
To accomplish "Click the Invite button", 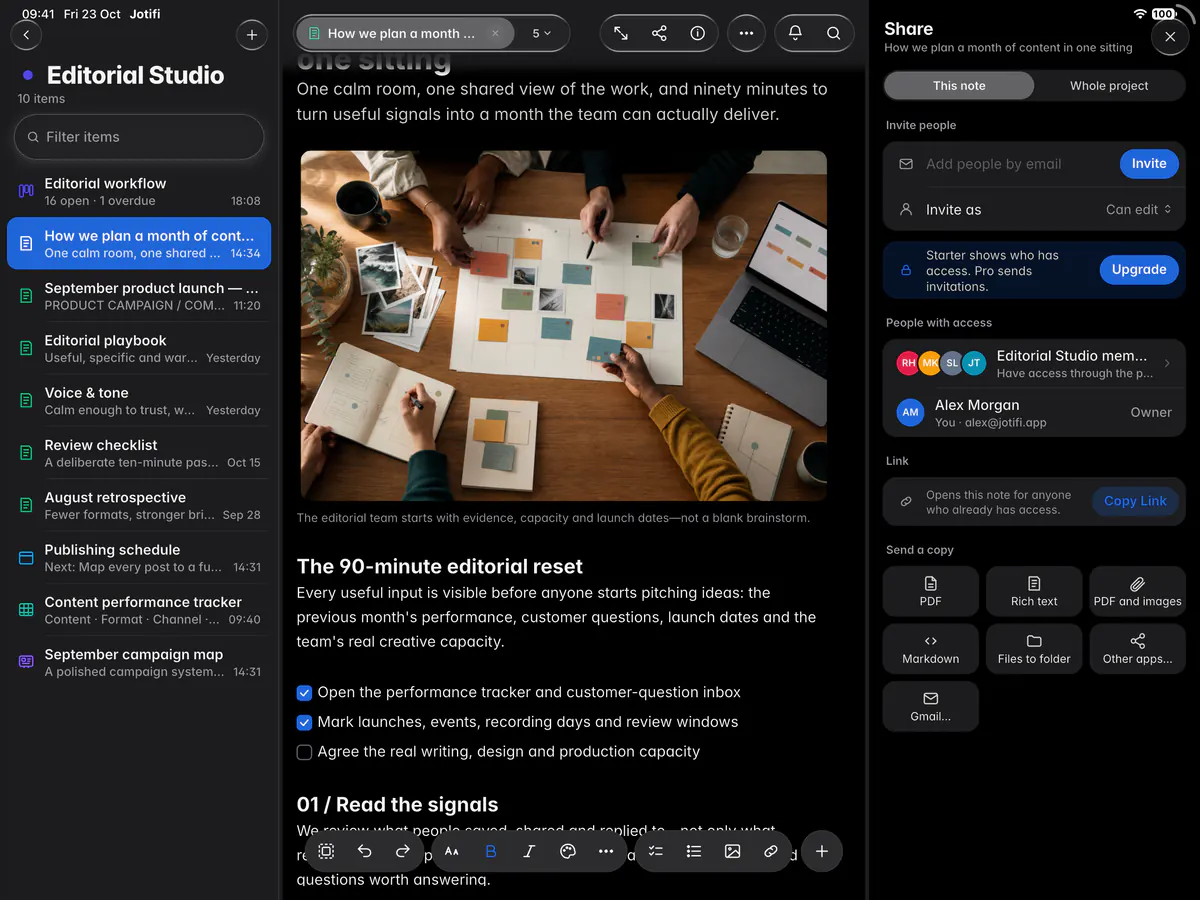I will tap(1149, 164).
